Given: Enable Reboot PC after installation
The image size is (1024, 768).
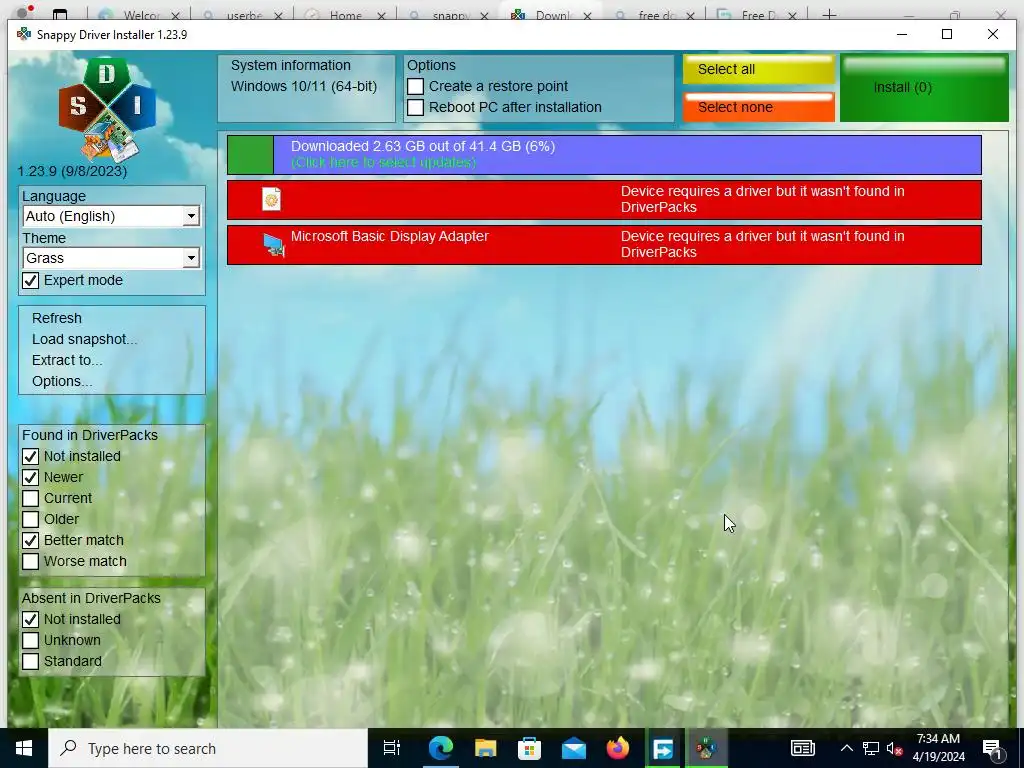Looking at the screenshot, I should 415,107.
